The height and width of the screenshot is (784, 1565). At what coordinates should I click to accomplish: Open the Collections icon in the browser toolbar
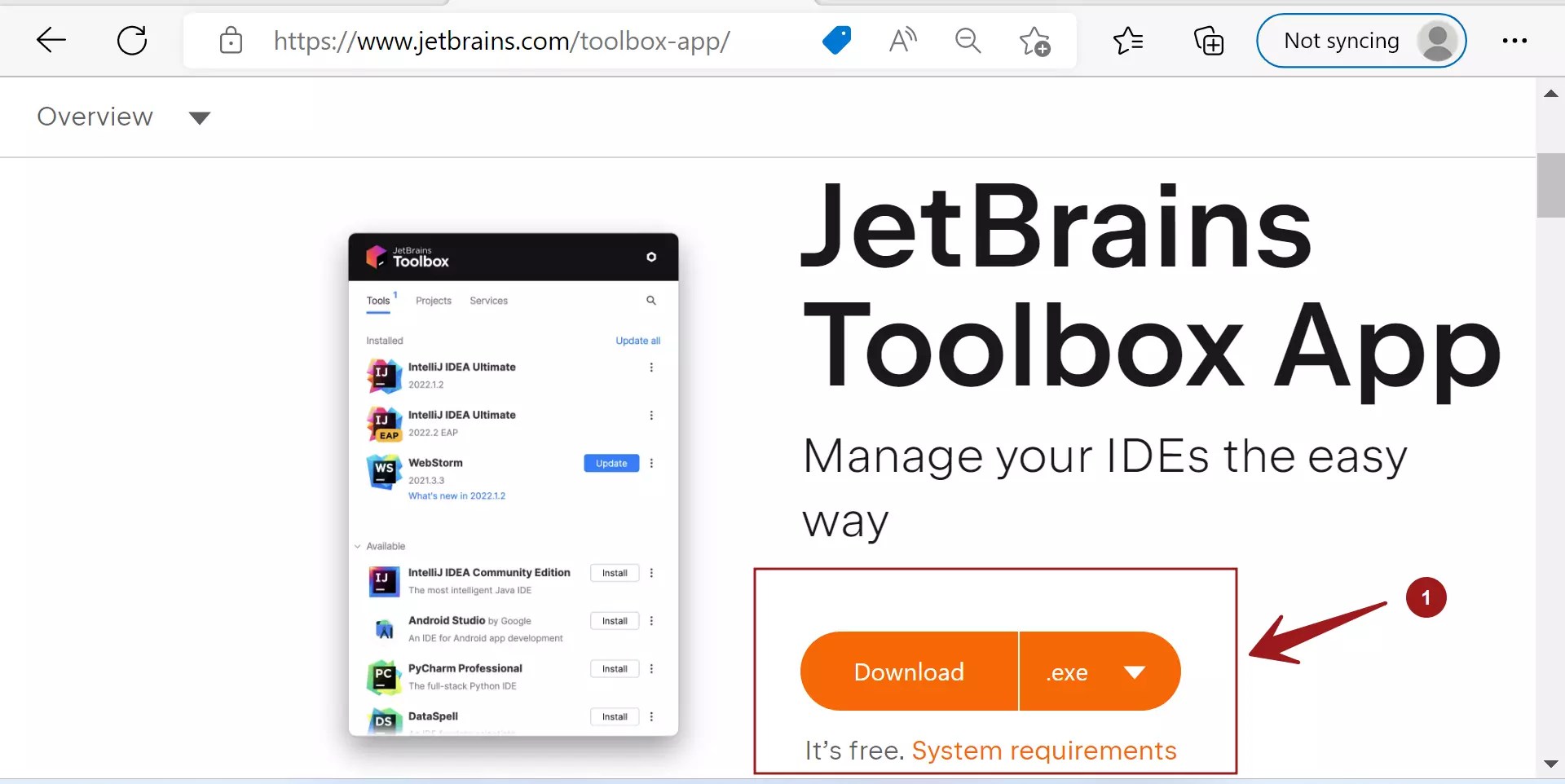(1209, 41)
